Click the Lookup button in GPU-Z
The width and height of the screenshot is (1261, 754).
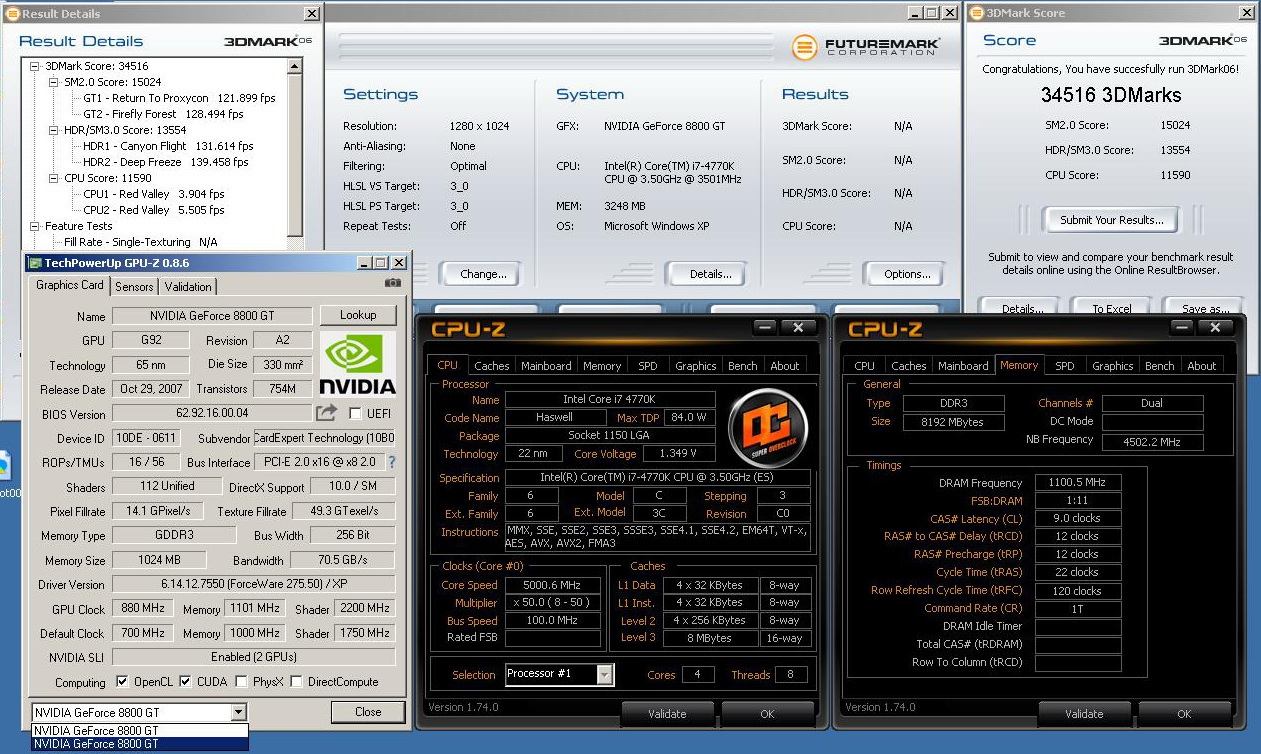(358, 315)
